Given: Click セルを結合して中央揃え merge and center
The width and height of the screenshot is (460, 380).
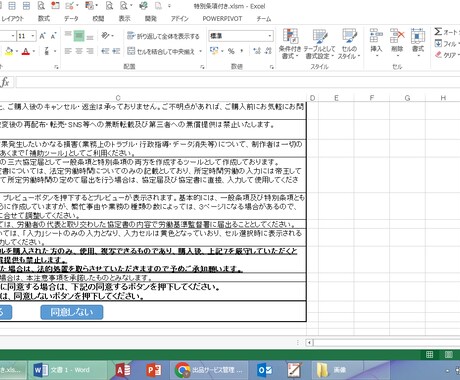Looking at the screenshot, I should pos(161,51).
